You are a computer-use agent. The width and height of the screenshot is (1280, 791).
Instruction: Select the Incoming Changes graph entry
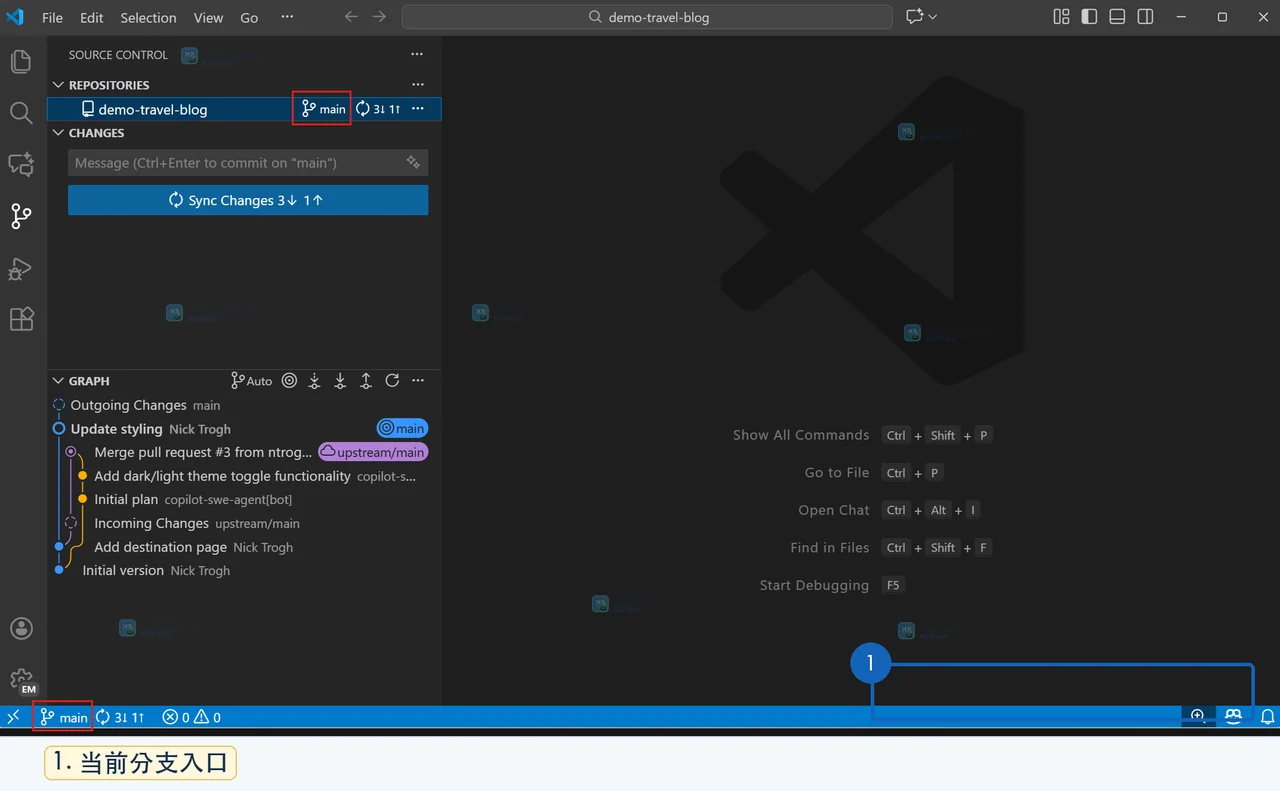pyautogui.click(x=244, y=523)
